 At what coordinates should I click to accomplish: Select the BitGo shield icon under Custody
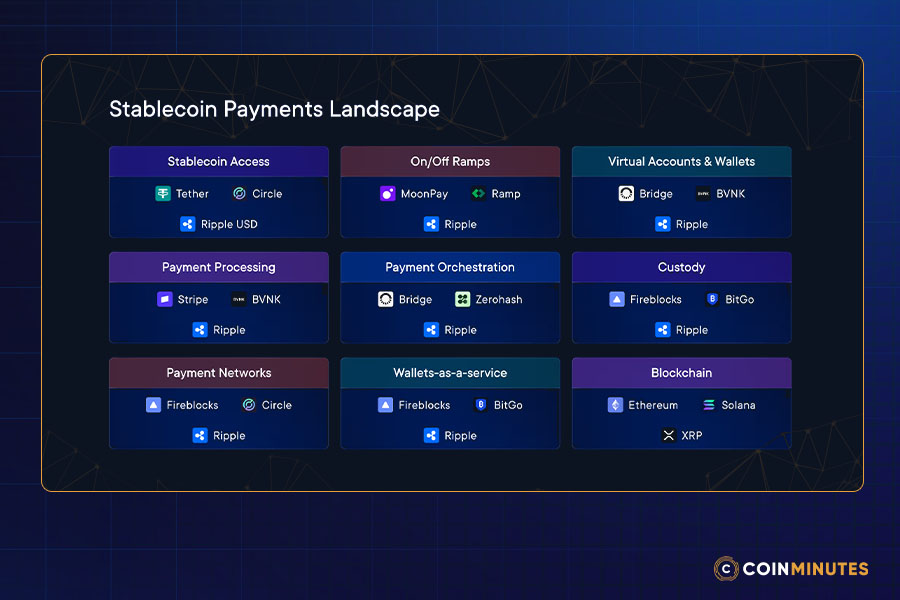pos(713,299)
